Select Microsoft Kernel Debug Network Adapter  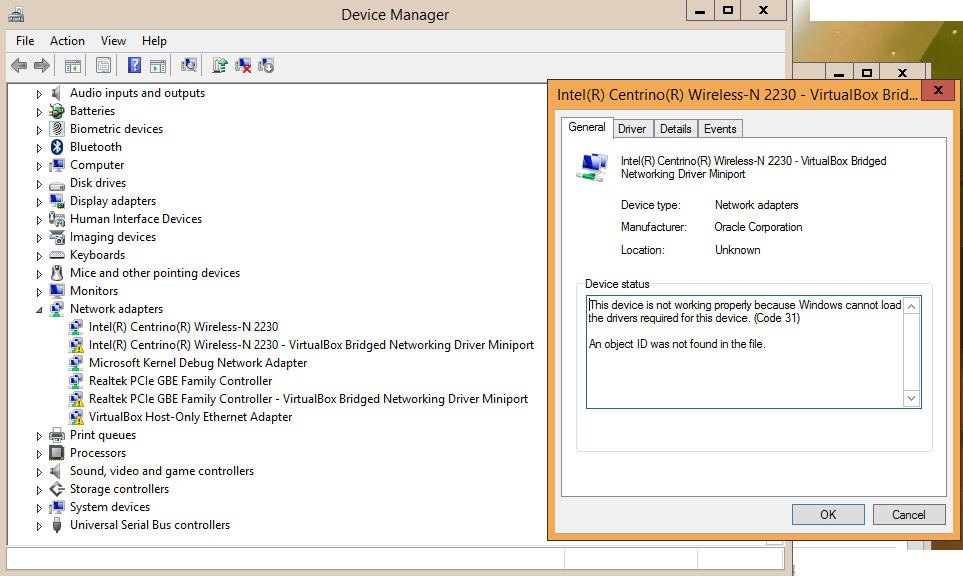coord(198,363)
